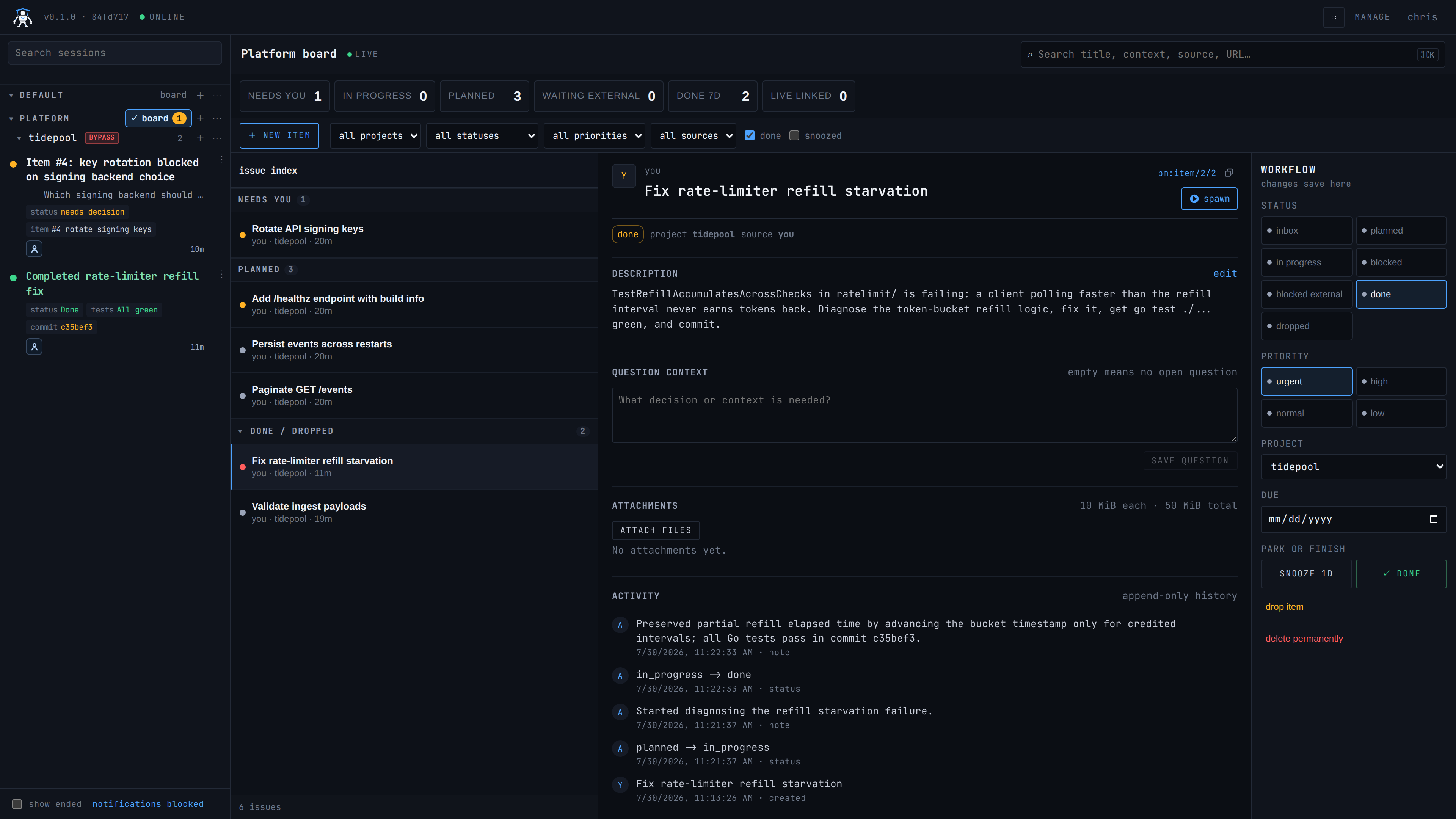Set status to inbox
The width and height of the screenshot is (1456, 819).
click(1306, 231)
